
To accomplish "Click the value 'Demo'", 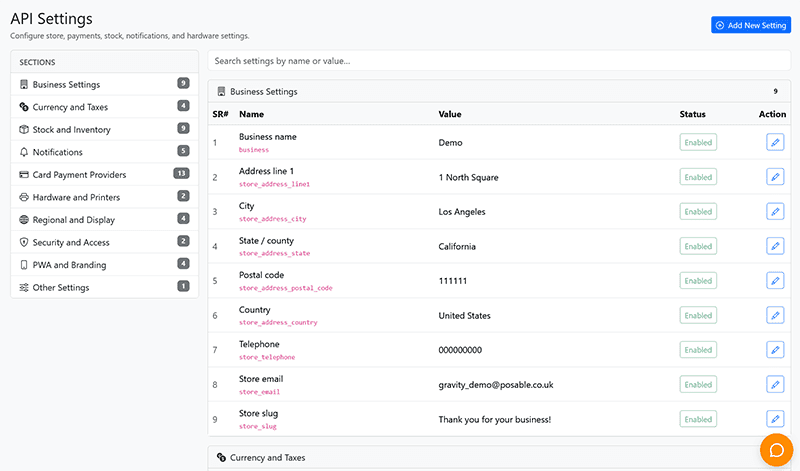I will (x=451, y=143).
